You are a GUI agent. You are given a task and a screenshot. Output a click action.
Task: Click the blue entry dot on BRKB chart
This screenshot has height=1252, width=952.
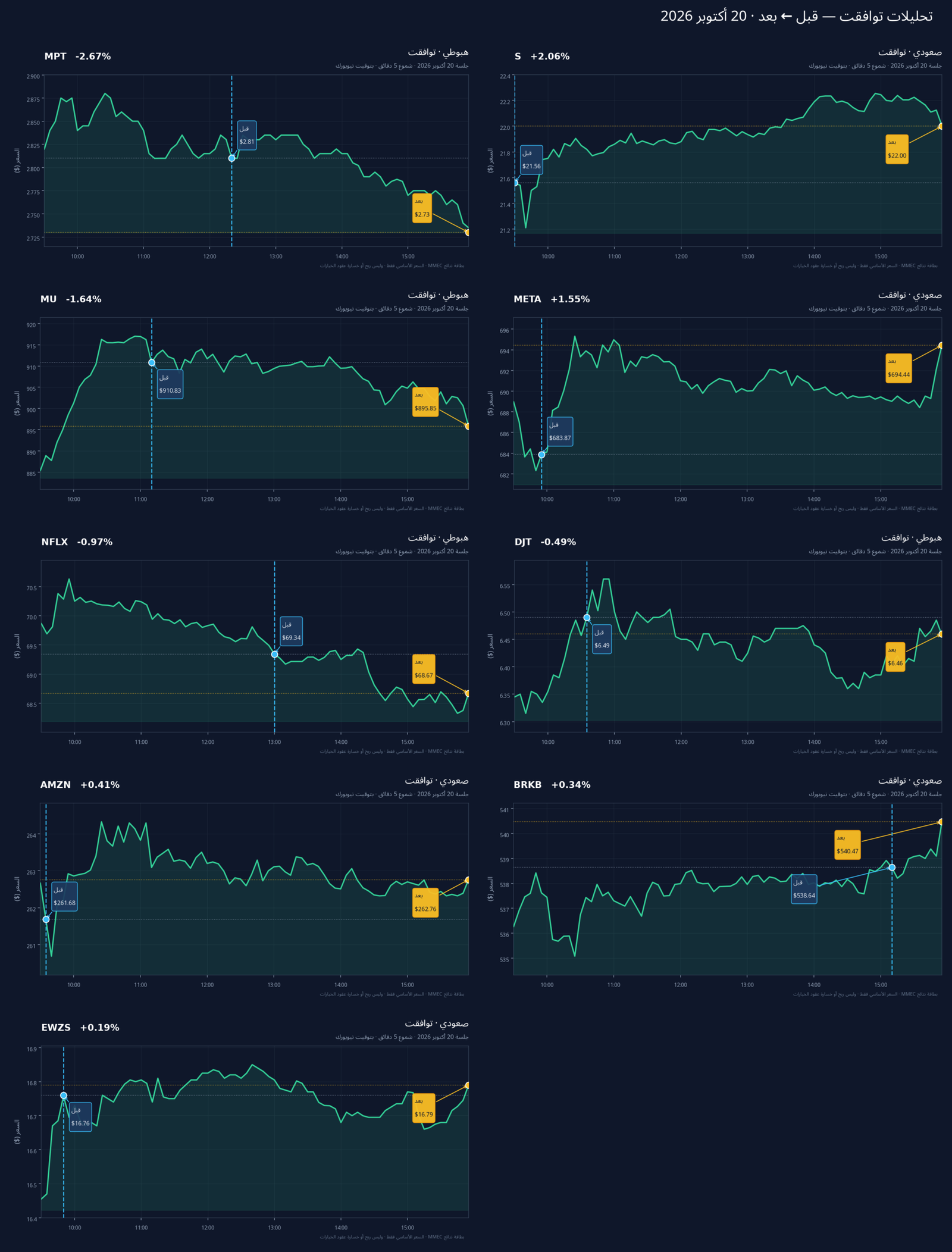892,868
